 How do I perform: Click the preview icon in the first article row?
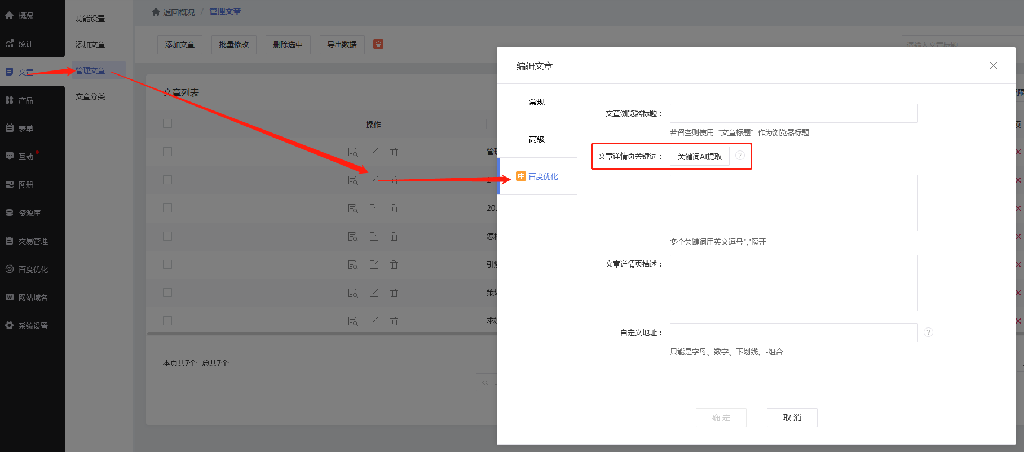[352, 152]
